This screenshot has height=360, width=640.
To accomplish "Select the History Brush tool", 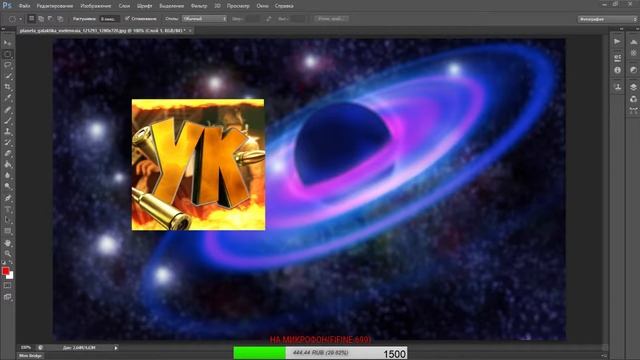I will click(7, 143).
